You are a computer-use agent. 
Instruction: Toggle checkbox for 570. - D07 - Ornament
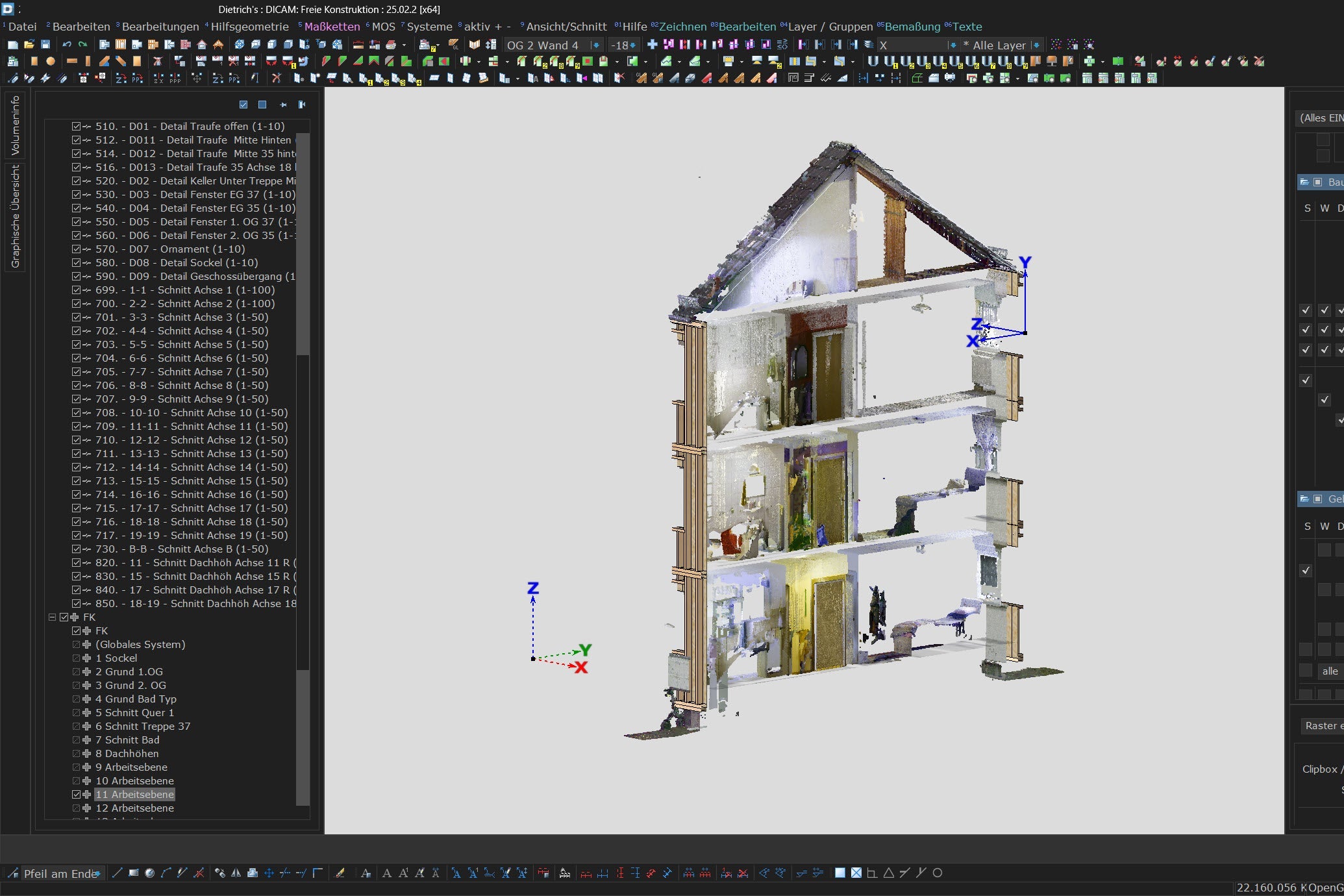point(76,249)
